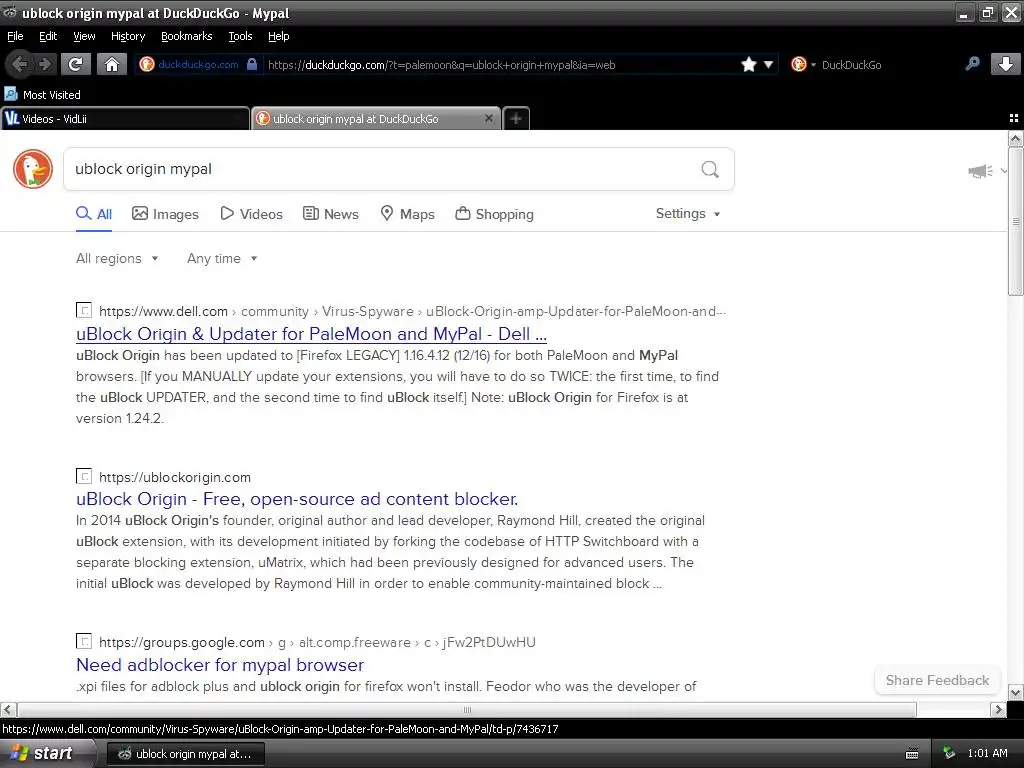
Task: Click the vertical scrollbar thumb
Action: click(1016, 221)
